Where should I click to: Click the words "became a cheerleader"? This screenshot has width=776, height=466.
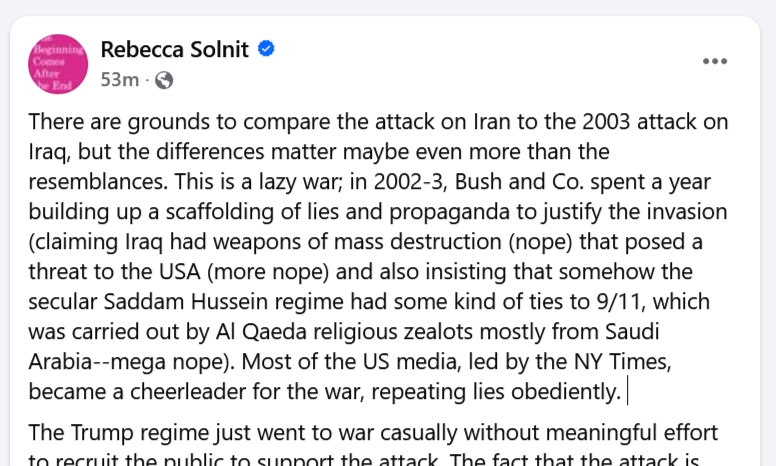pos(118,392)
